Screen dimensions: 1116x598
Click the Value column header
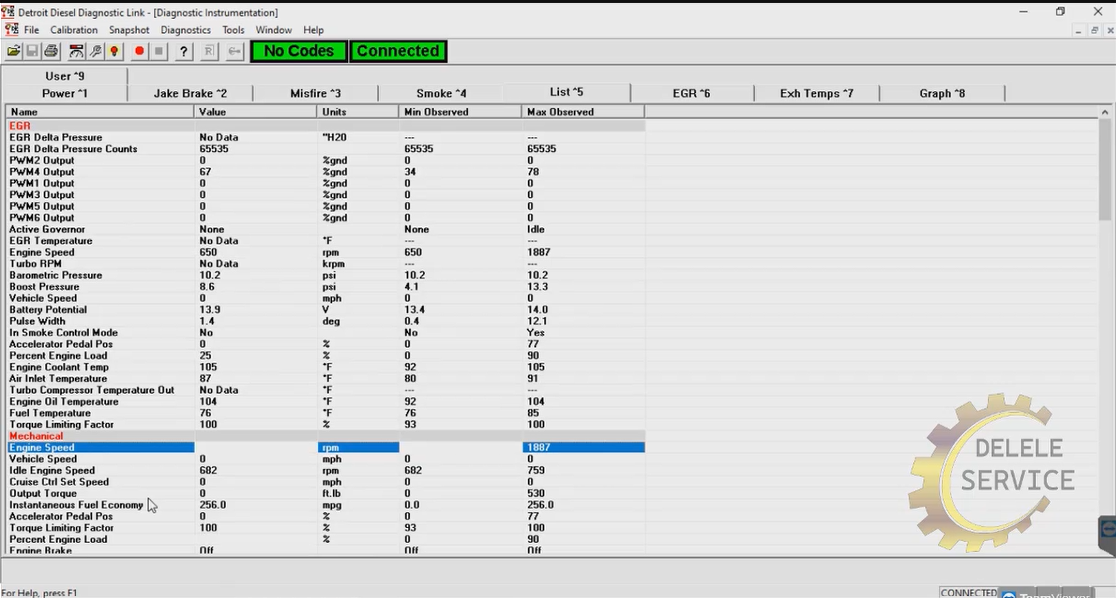tap(255, 112)
